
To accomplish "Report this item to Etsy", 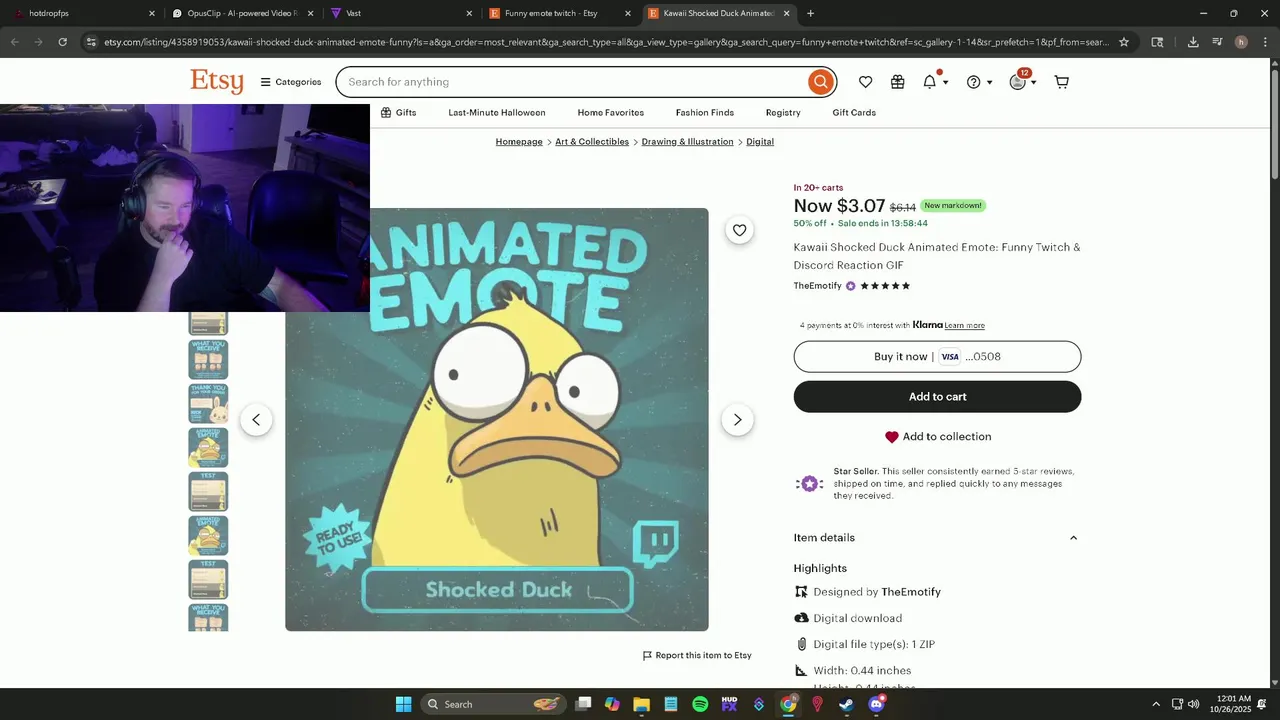I will click(x=697, y=656).
